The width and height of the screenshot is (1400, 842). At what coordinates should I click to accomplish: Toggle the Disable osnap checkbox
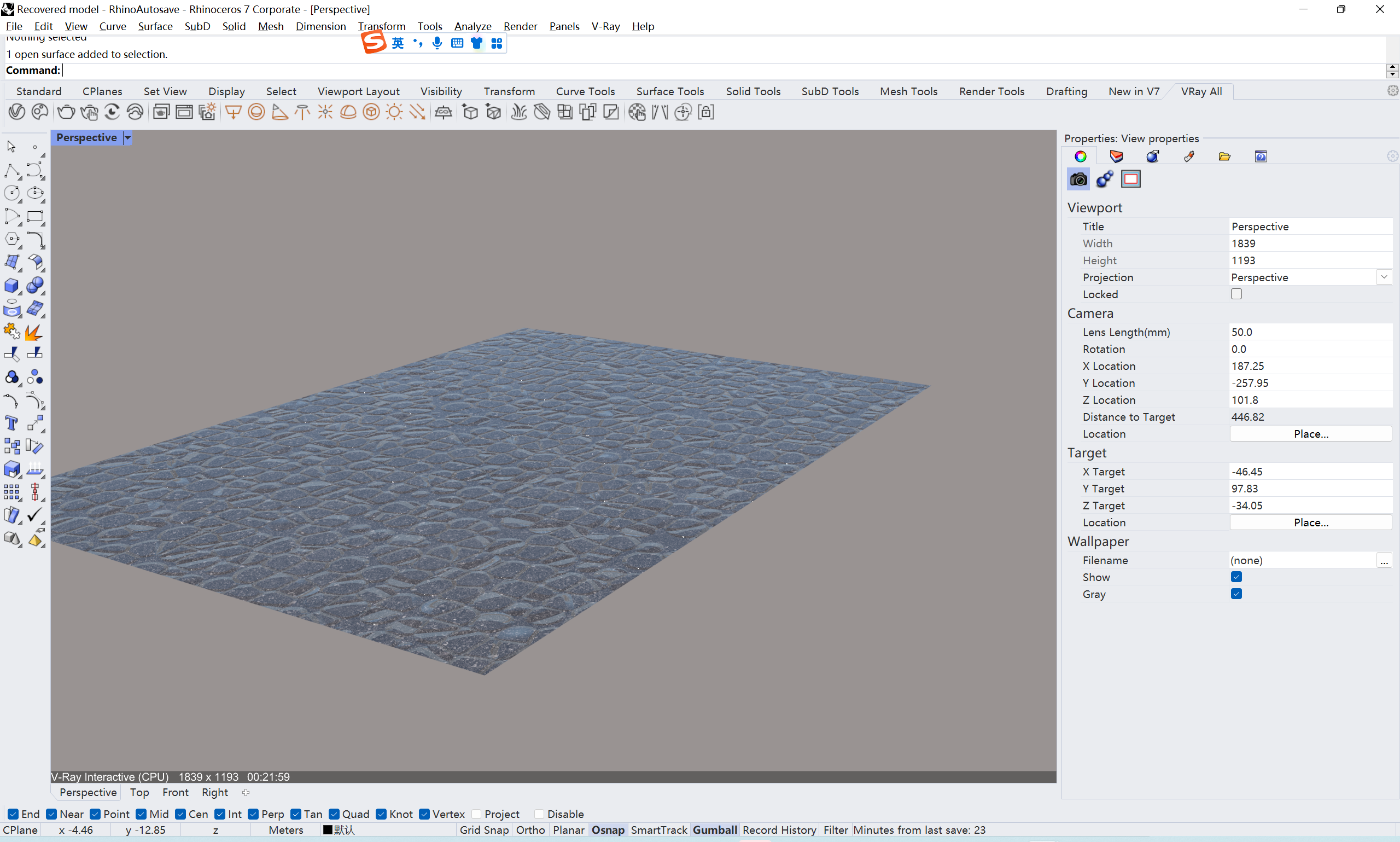tap(539, 814)
